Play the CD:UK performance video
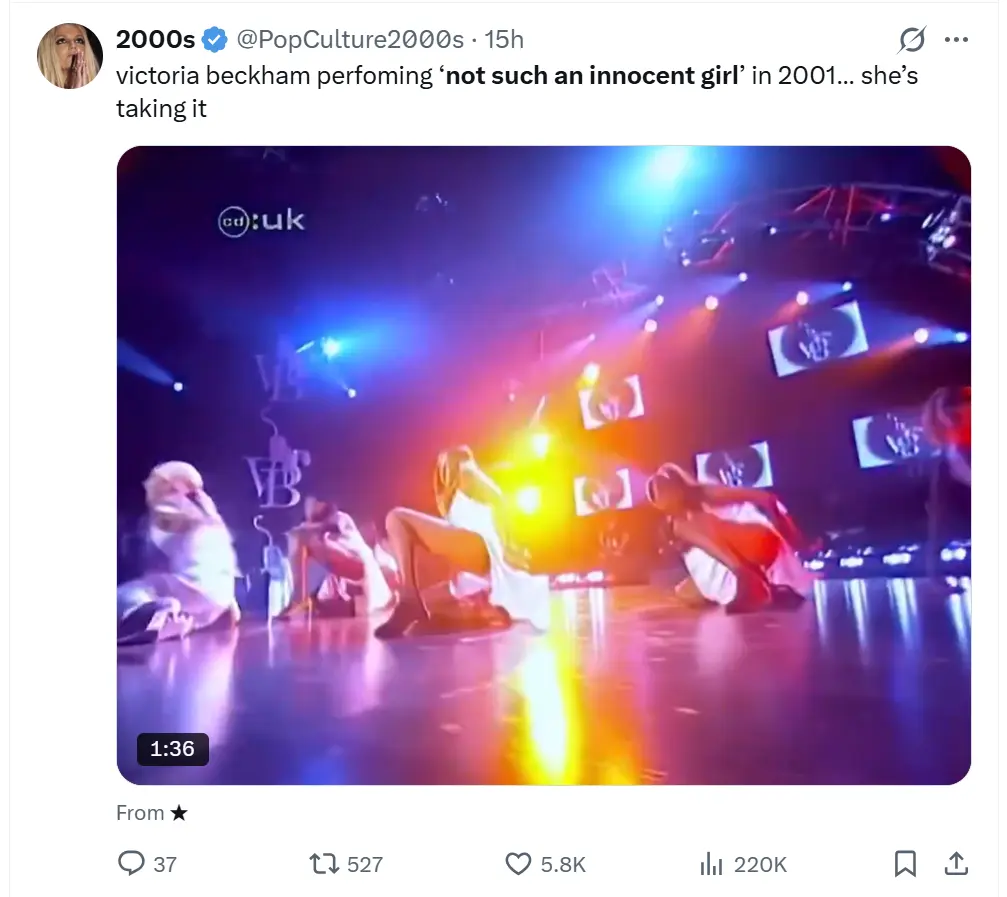Viewport: 1007px width, 897px height. pos(544,465)
